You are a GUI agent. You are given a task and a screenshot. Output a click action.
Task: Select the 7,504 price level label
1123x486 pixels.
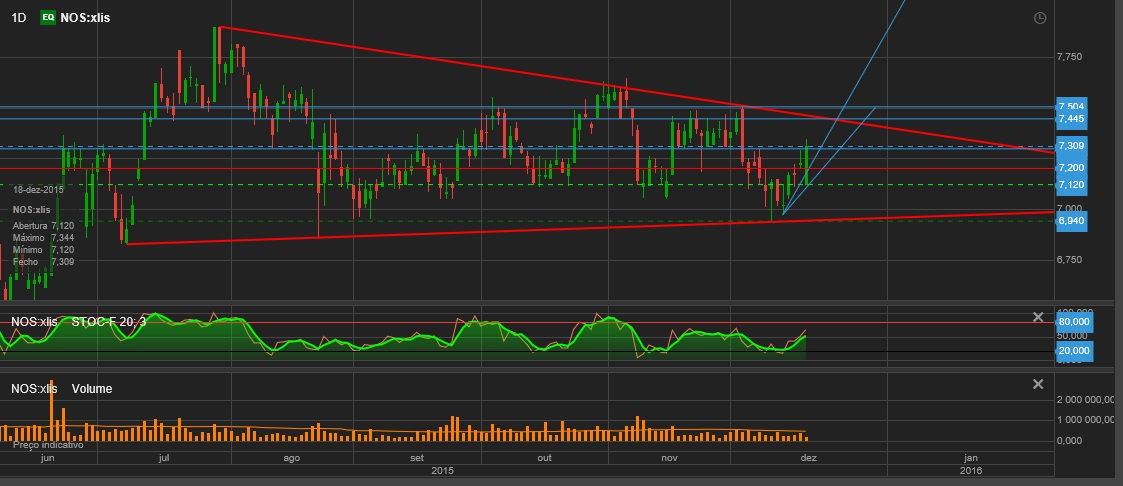pos(1071,107)
